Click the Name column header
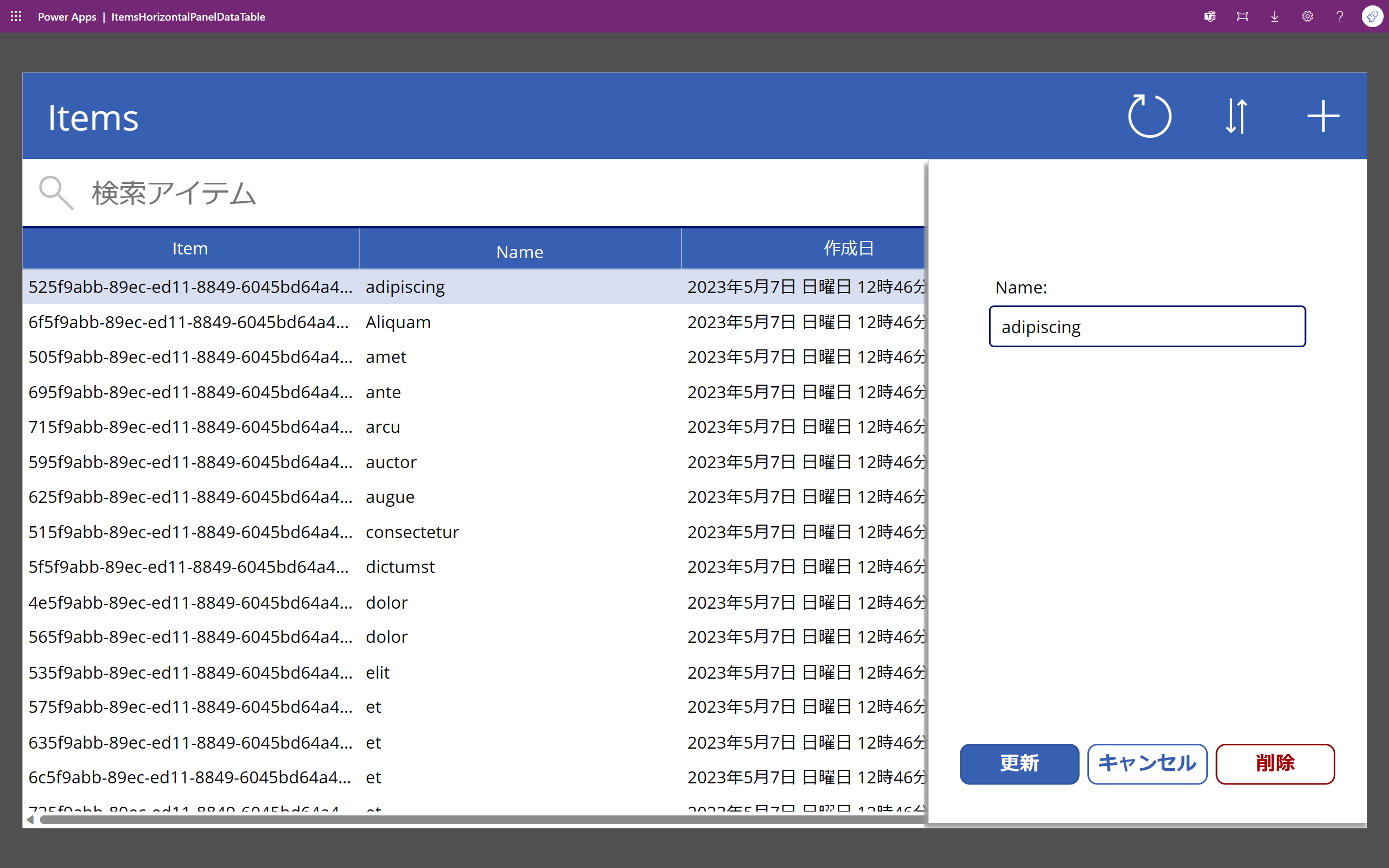This screenshot has height=868, width=1389. point(519,251)
